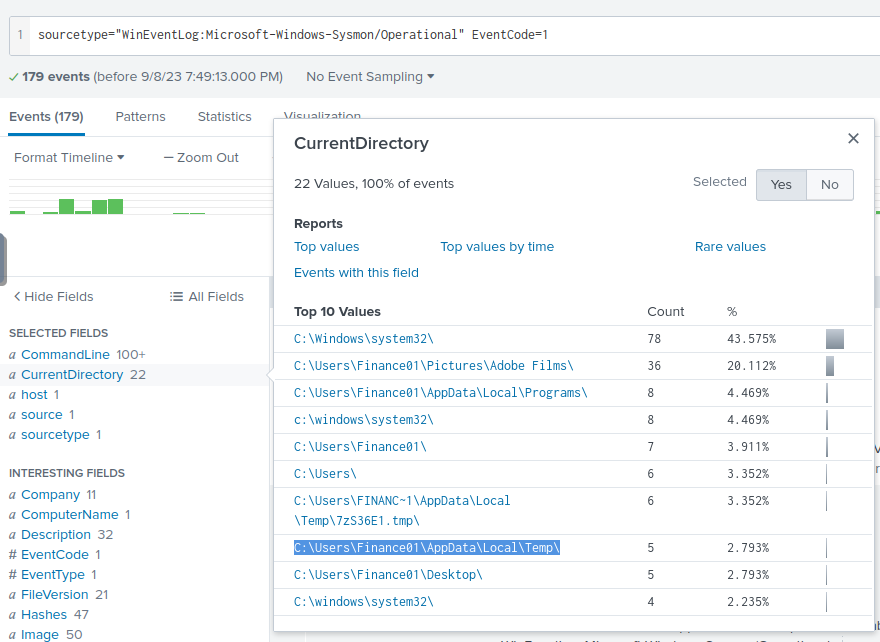Open the Top values report
880x642 pixels.
326,246
